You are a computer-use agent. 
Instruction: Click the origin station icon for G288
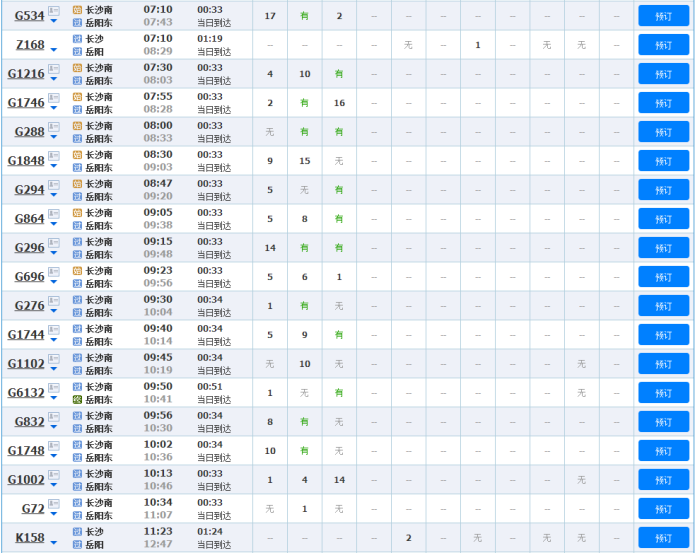[77, 126]
